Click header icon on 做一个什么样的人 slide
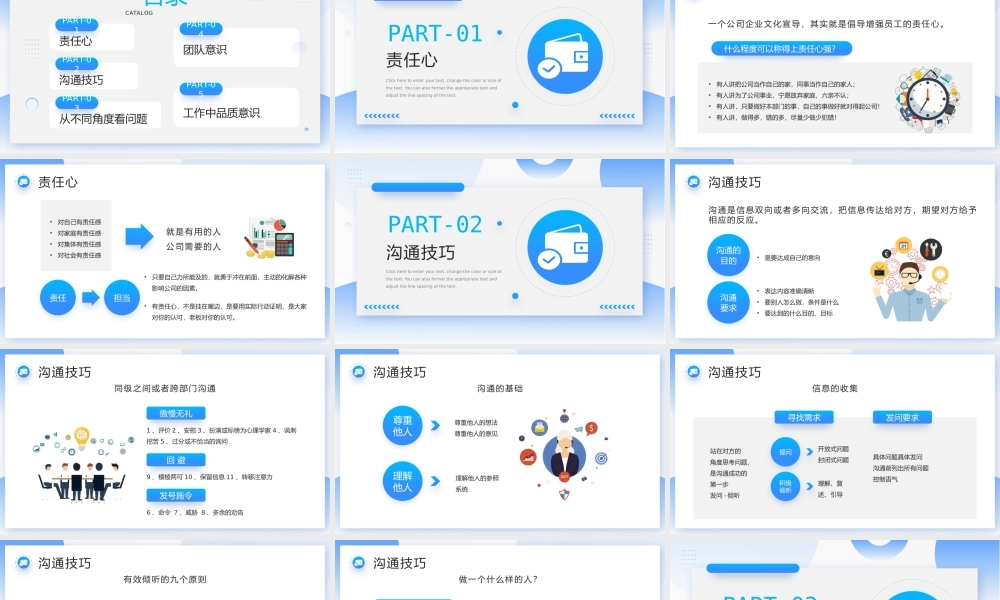The width and height of the screenshot is (1000, 600). pyautogui.click(x=358, y=562)
